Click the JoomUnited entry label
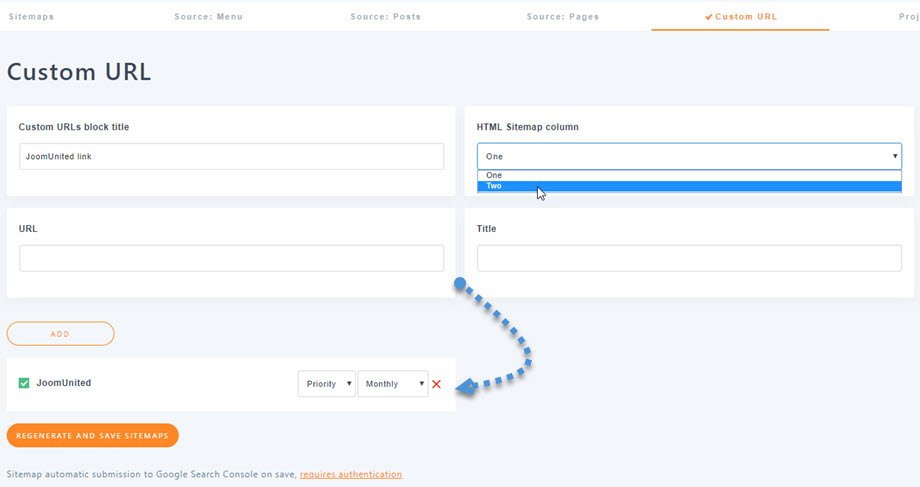The image size is (920, 487). click(63, 383)
